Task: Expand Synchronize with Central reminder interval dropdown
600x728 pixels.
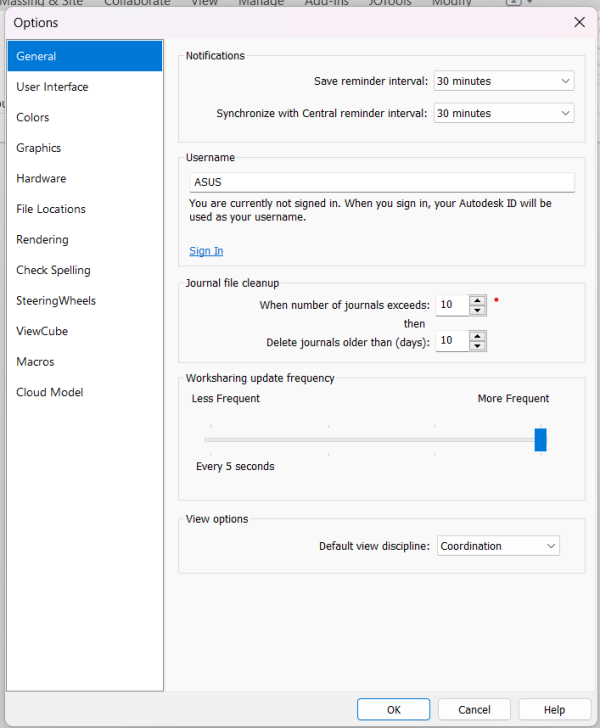Action: (x=504, y=113)
